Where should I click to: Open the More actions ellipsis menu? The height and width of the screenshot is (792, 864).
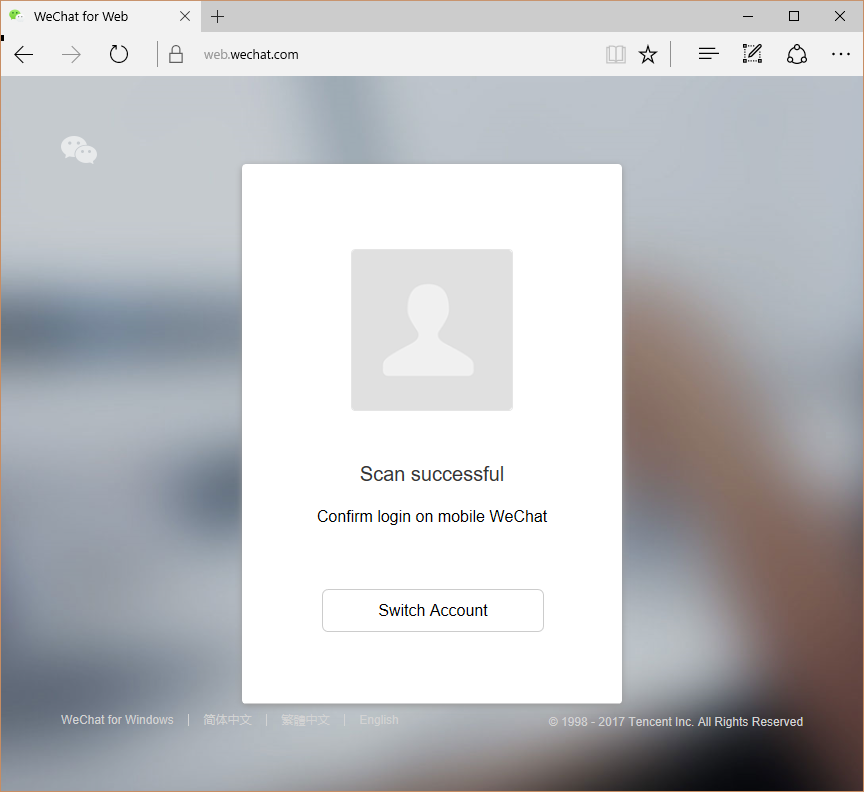pyautogui.click(x=840, y=54)
